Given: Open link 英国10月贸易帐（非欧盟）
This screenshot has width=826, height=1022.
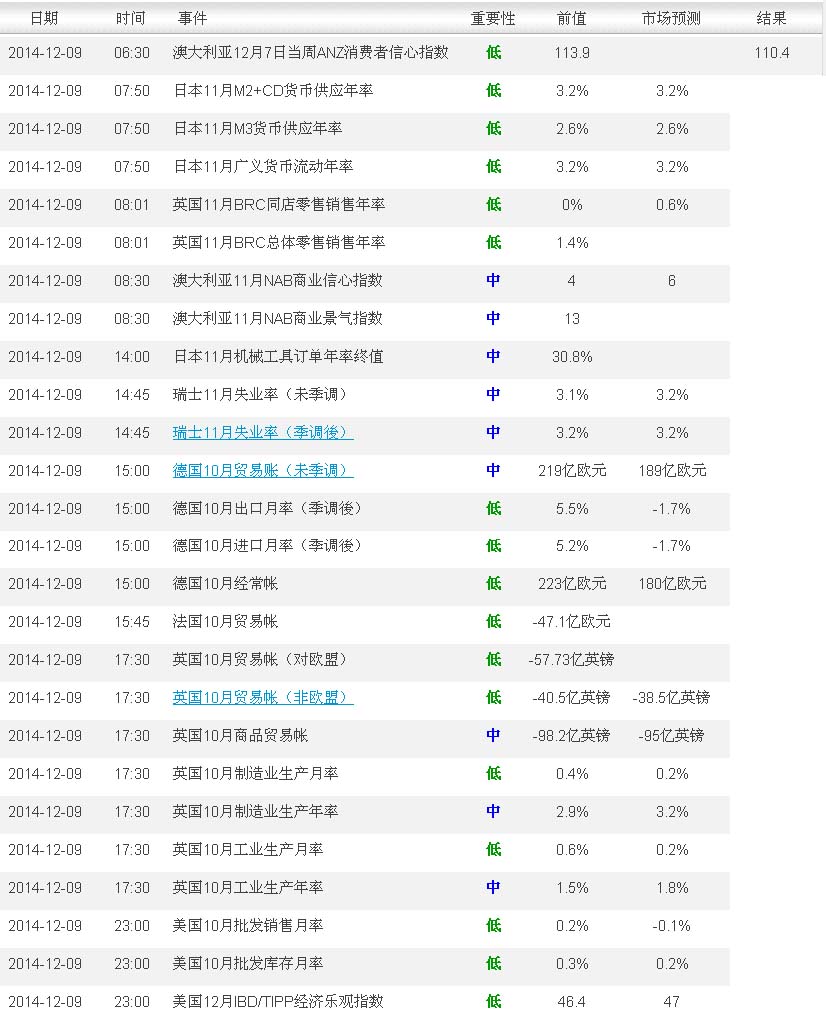Looking at the screenshot, I should pyautogui.click(x=263, y=697).
